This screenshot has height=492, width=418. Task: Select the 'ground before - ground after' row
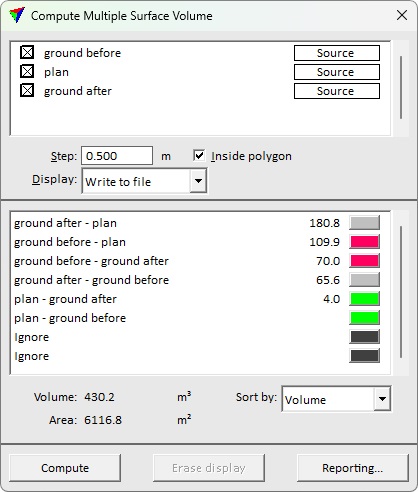(x=91, y=261)
